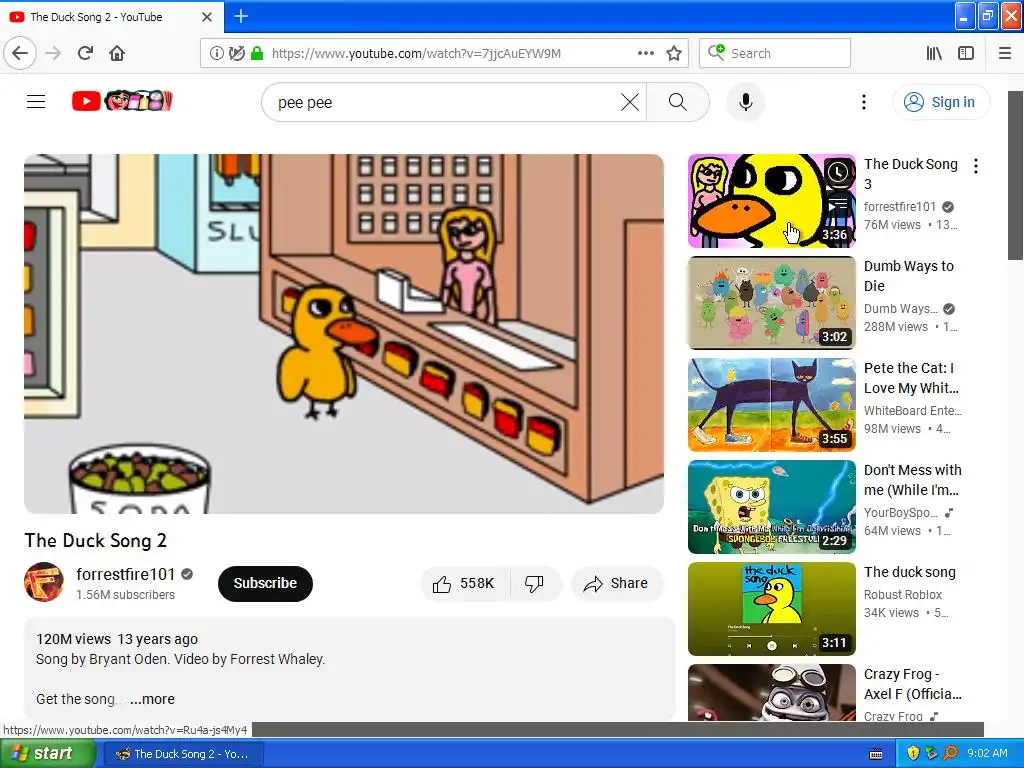Open YouTube settings three-dot menu
Viewport: 1024px width, 768px height.
[x=863, y=102]
